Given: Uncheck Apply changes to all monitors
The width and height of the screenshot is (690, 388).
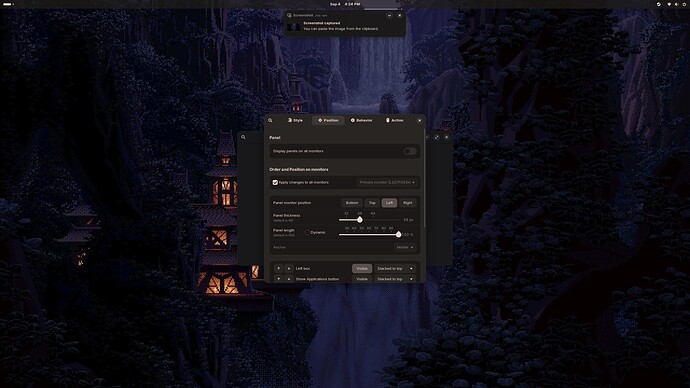Looking at the screenshot, I should (x=275, y=183).
